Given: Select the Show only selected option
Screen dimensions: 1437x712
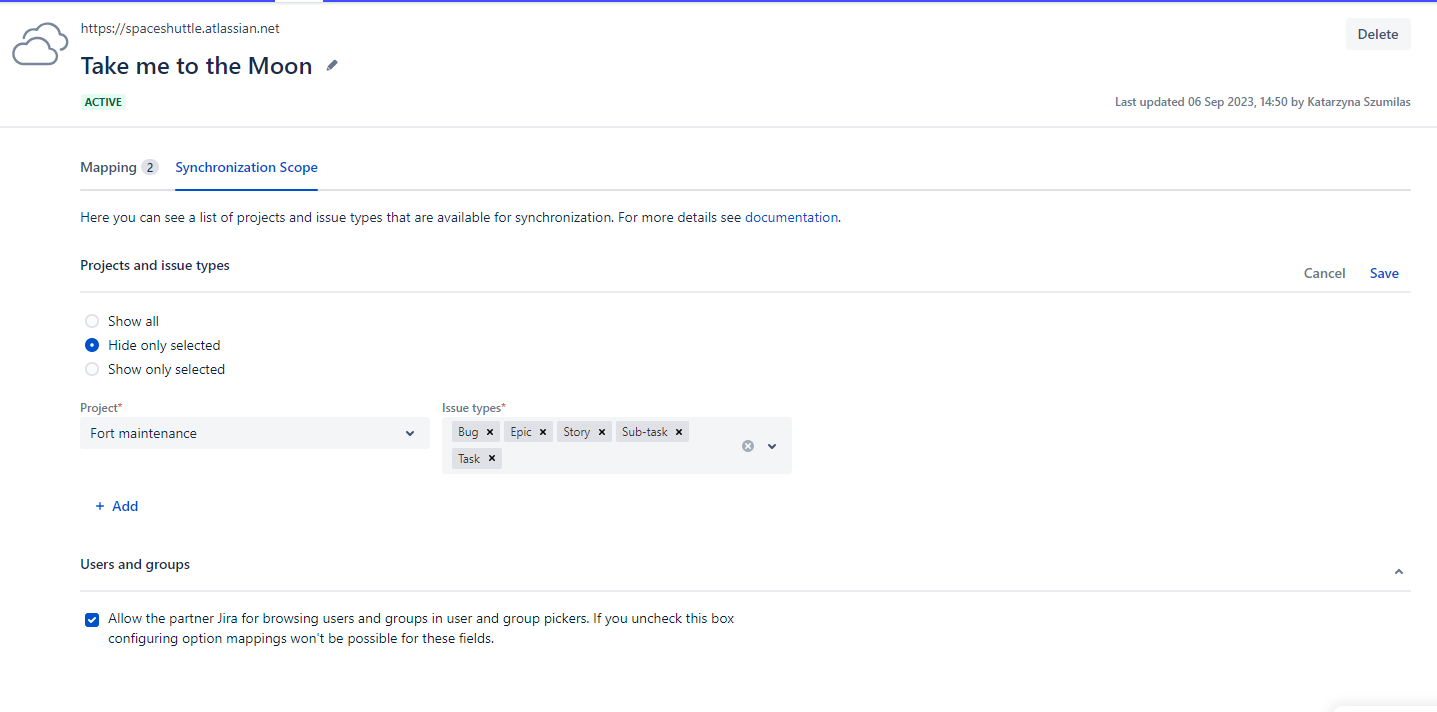Looking at the screenshot, I should 92,369.
